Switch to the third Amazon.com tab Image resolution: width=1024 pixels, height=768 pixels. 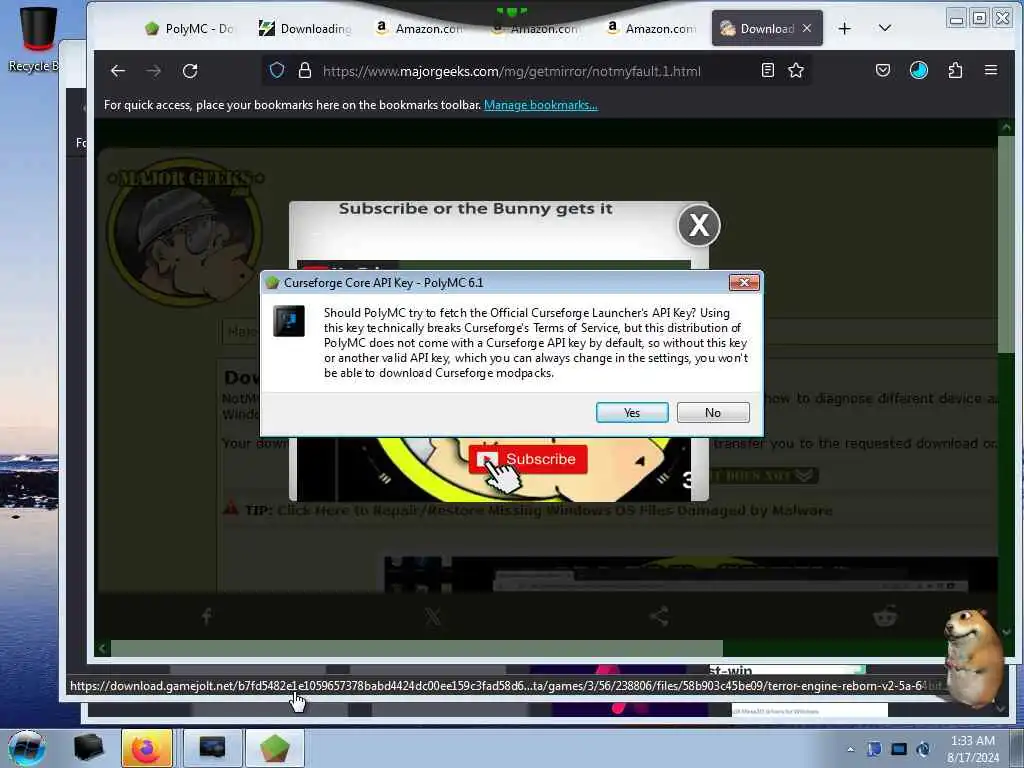(650, 29)
